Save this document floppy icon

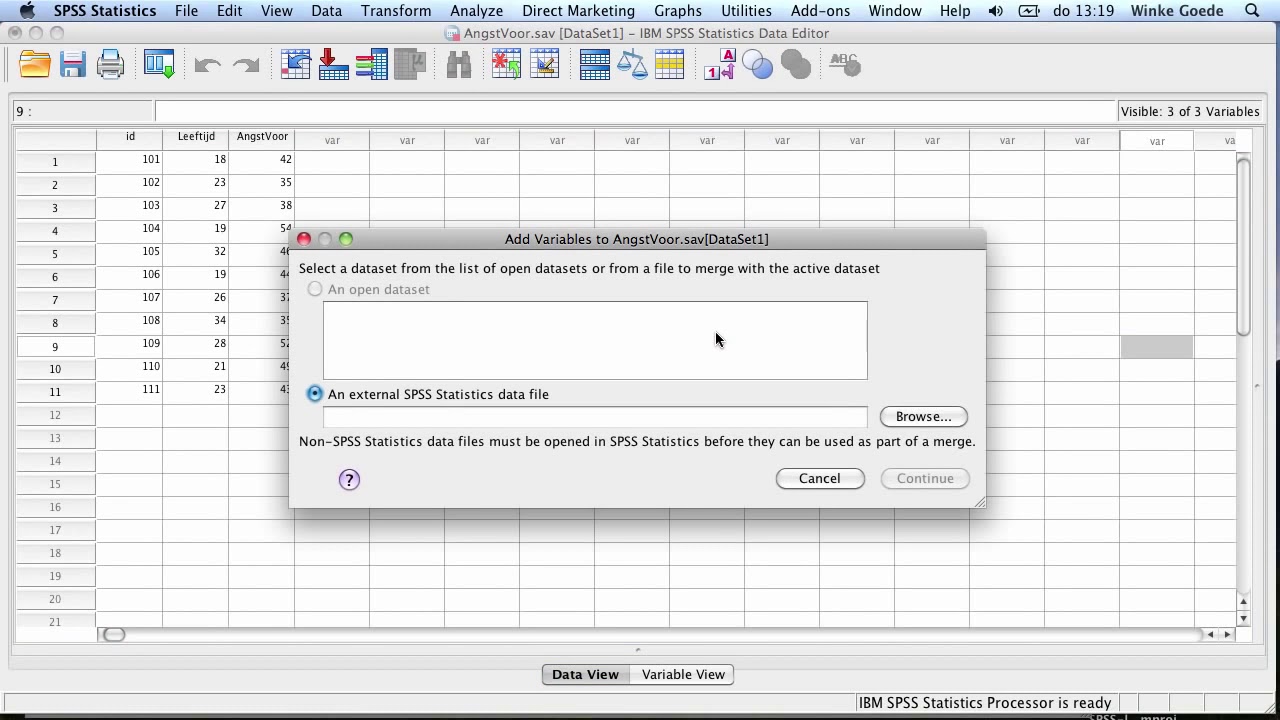click(72, 65)
